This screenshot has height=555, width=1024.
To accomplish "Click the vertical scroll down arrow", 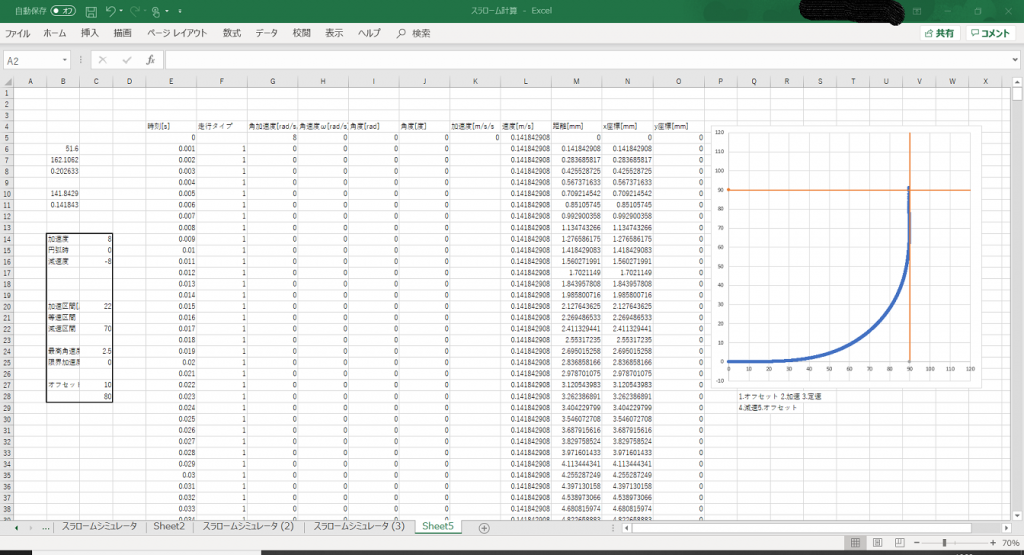I will click(1017, 515).
